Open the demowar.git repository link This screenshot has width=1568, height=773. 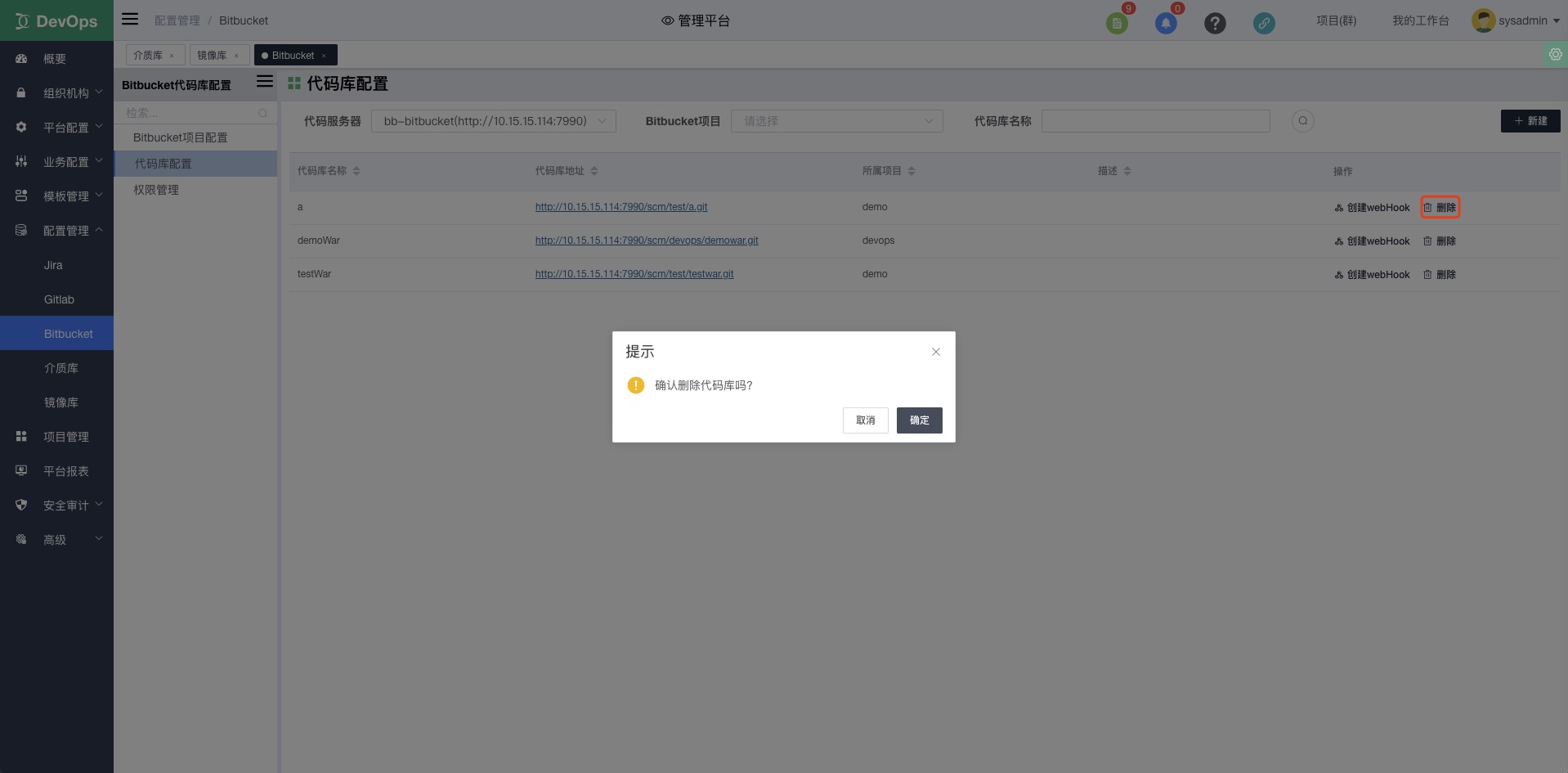647,240
